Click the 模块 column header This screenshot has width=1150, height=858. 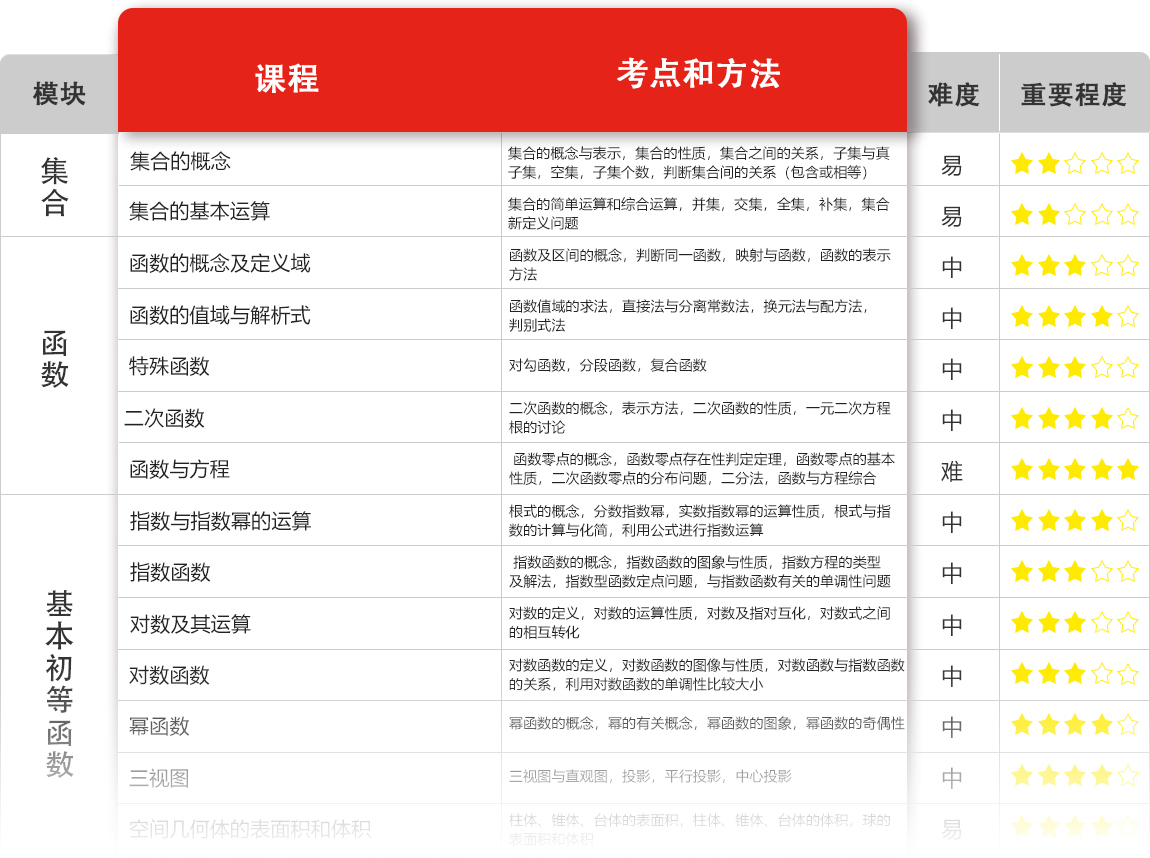click(x=59, y=94)
